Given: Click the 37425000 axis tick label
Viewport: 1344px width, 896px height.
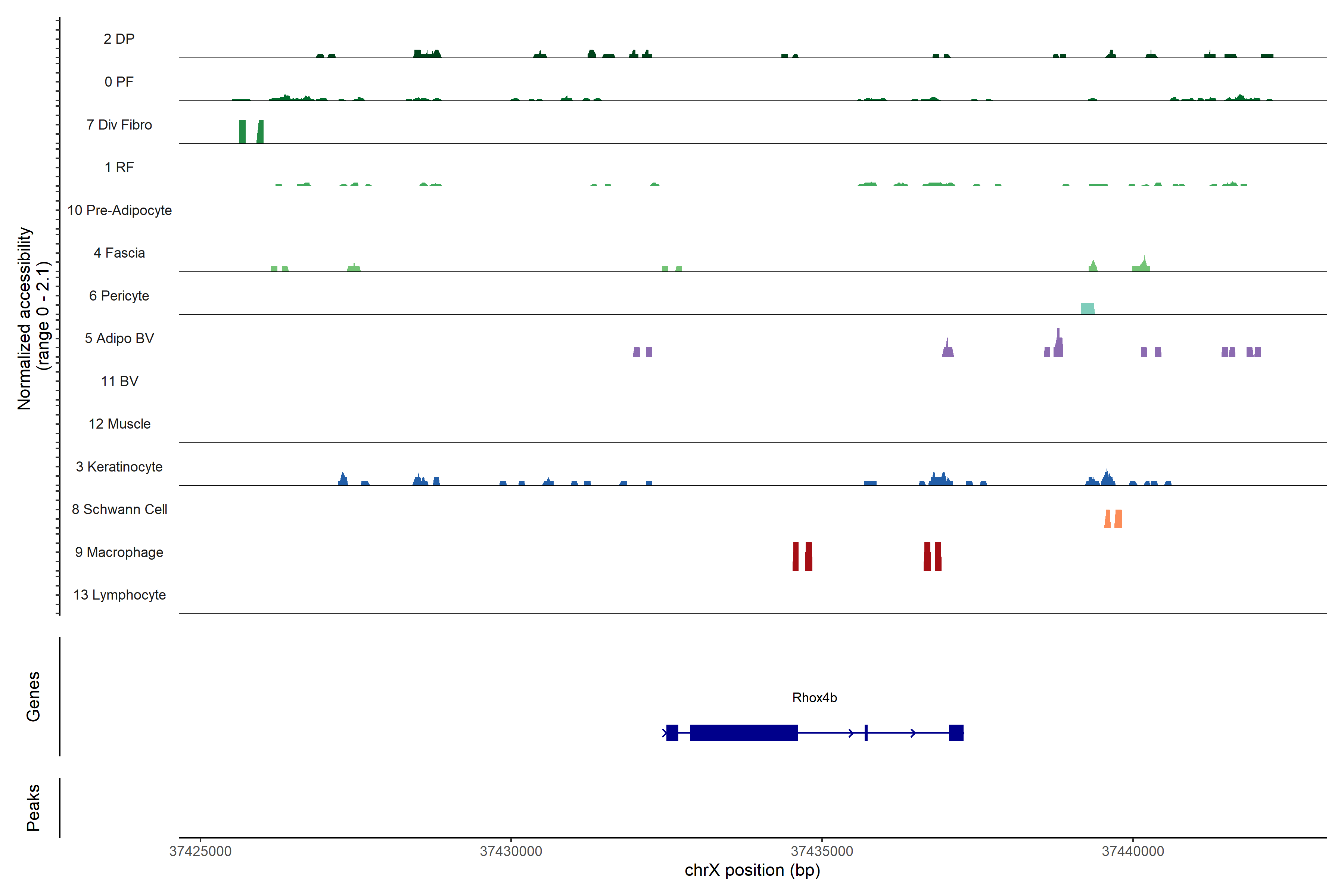Looking at the screenshot, I should coord(200,852).
